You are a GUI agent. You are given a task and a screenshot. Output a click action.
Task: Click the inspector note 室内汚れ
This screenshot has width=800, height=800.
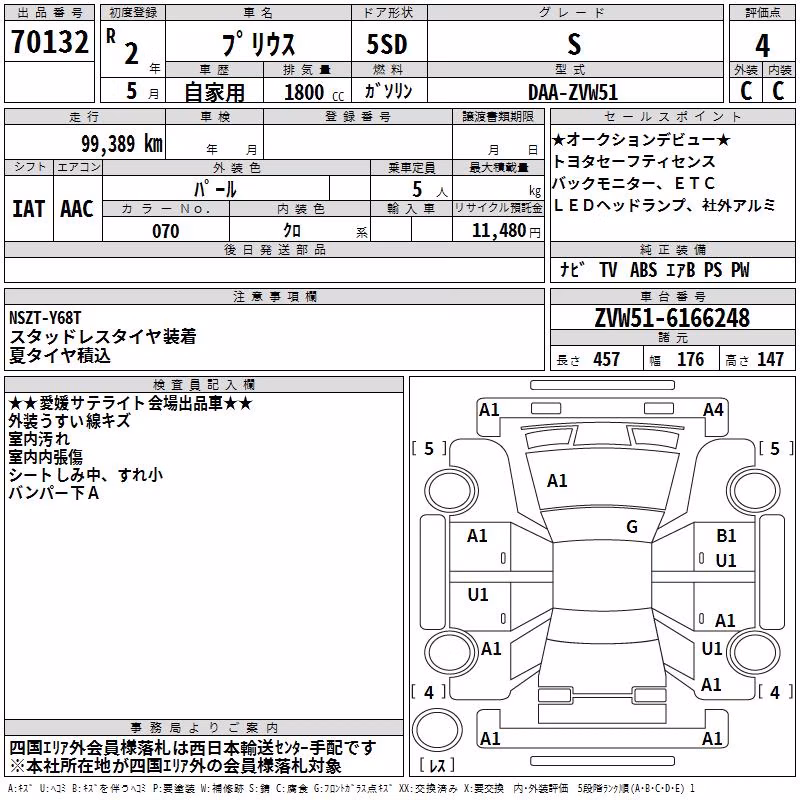[39, 439]
